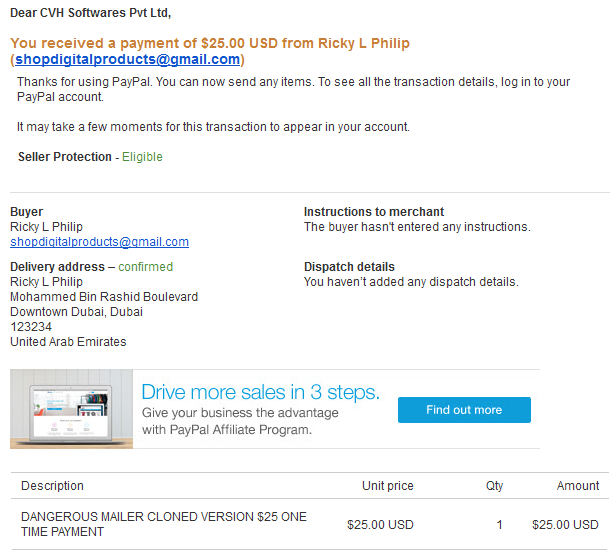Click the Seller Protection label
The image size is (616, 558).
[x=65, y=157]
